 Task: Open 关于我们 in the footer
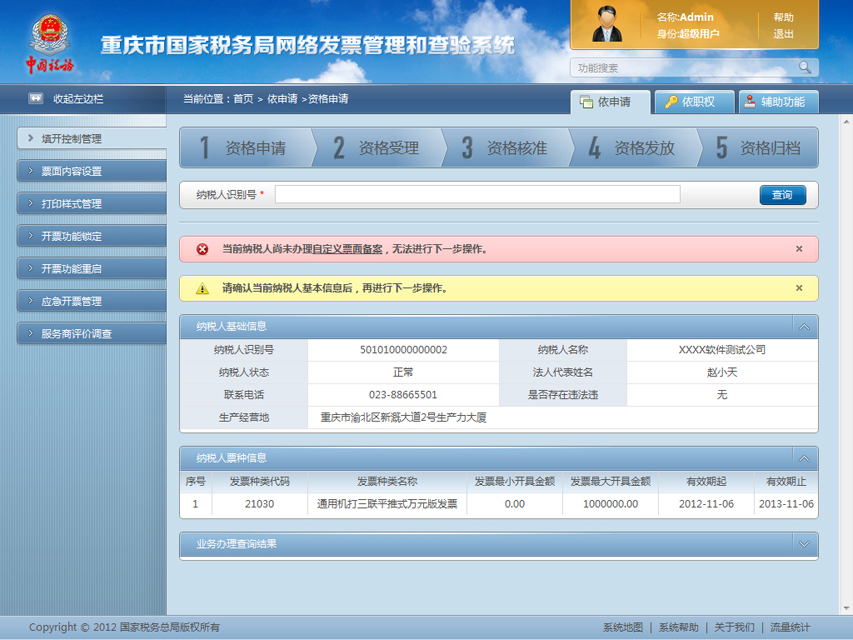(x=734, y=627)
